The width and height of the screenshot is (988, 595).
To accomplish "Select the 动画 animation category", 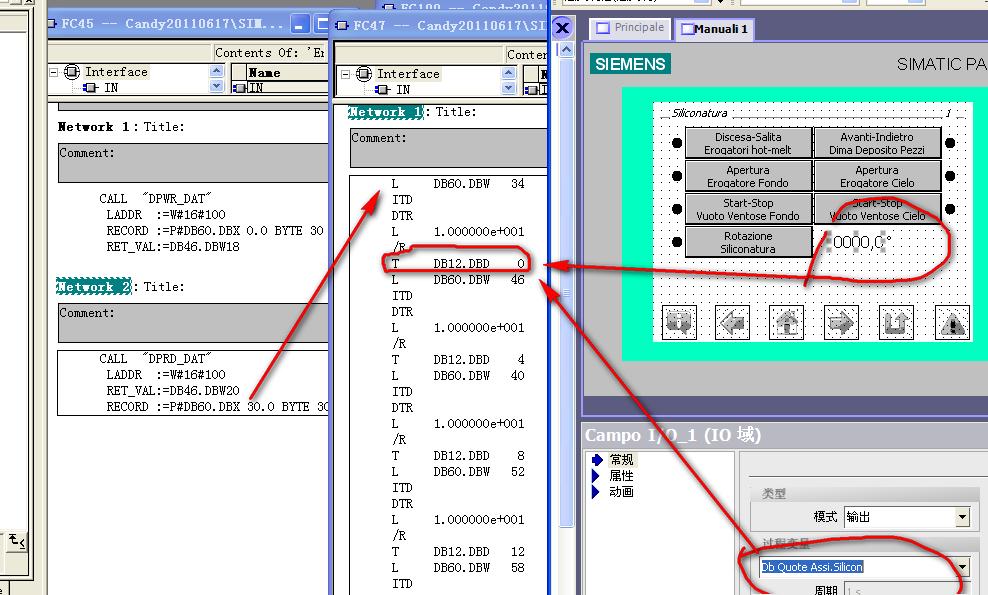I will pos(621,492).
